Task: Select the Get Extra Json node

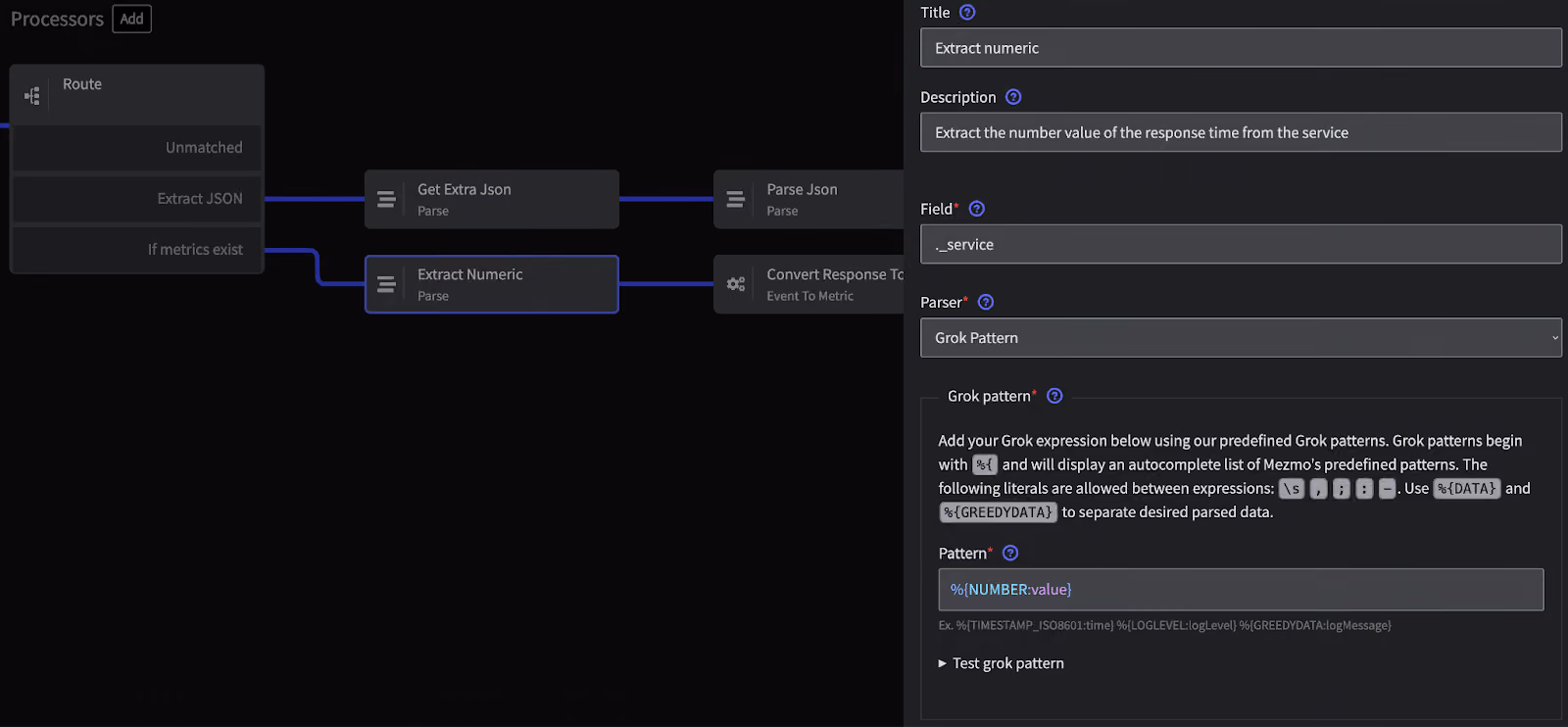Action: tap(491, 199)
